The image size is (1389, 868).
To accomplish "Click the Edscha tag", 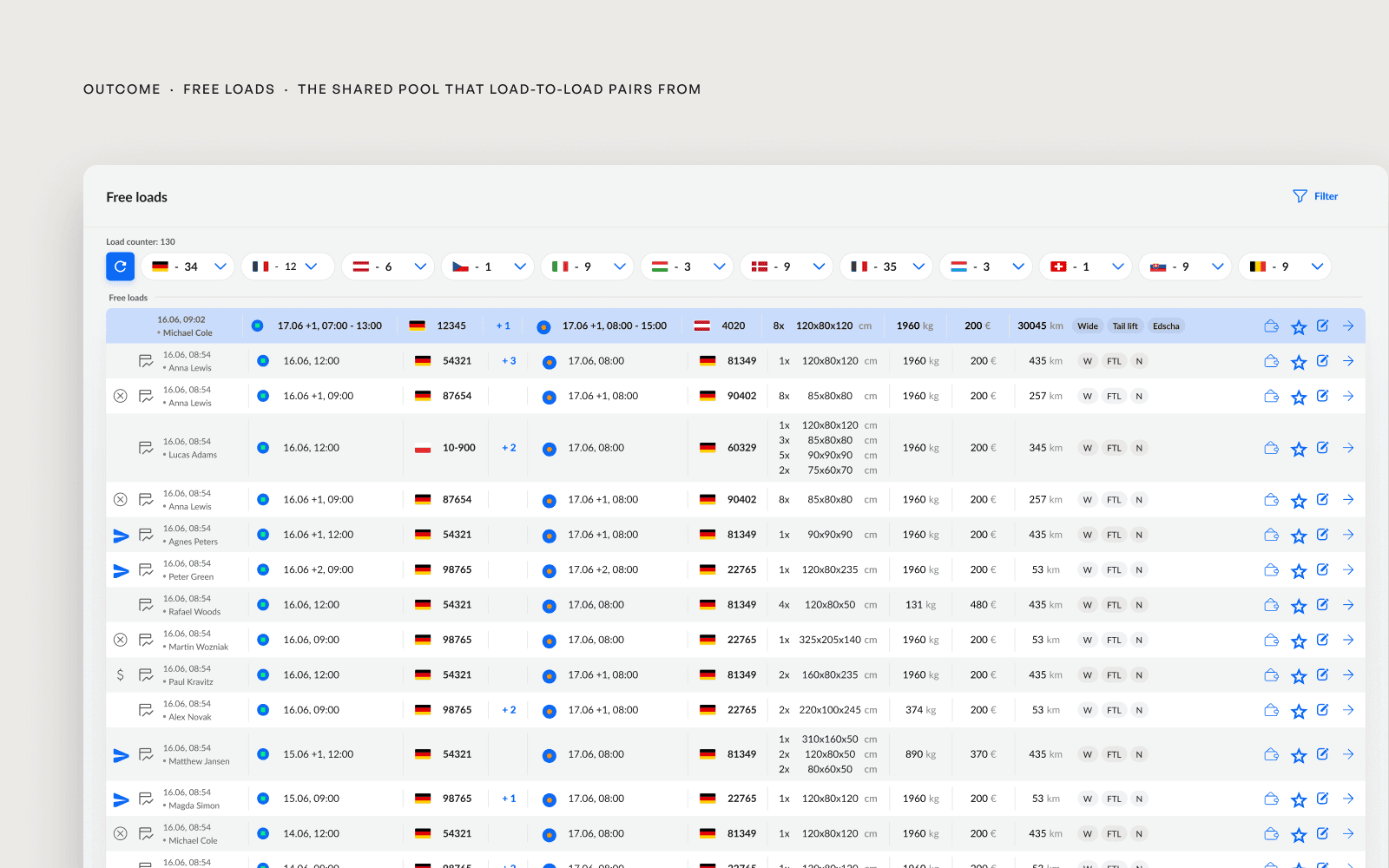I will point(1166,326).
